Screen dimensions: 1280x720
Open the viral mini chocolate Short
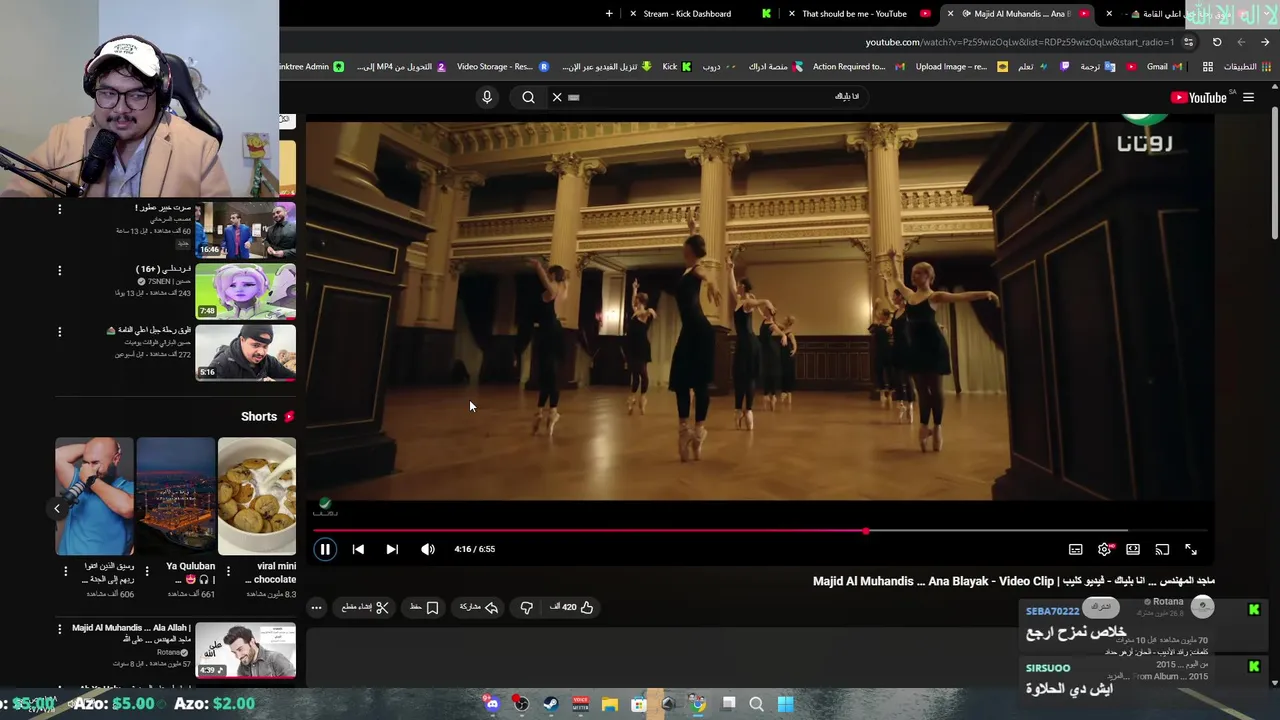tap(257, 496)
